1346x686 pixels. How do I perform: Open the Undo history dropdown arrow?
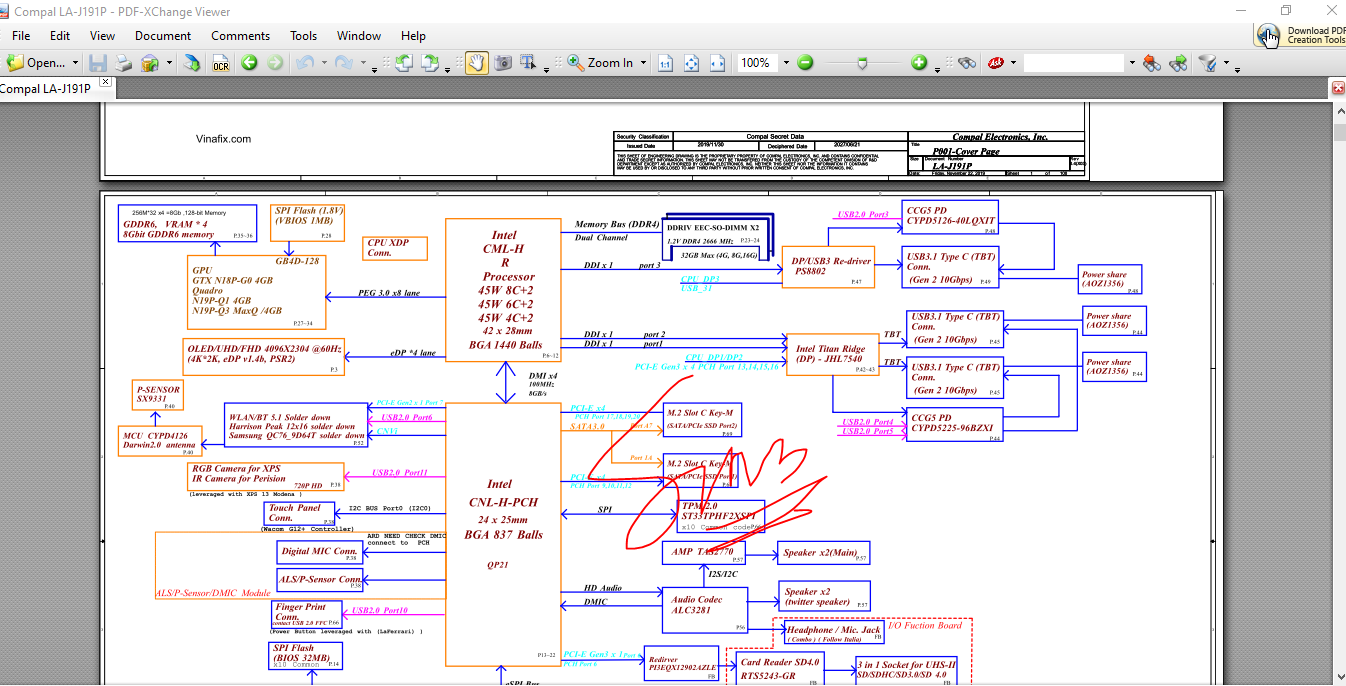pyautogui.click(x=323, y=63)
